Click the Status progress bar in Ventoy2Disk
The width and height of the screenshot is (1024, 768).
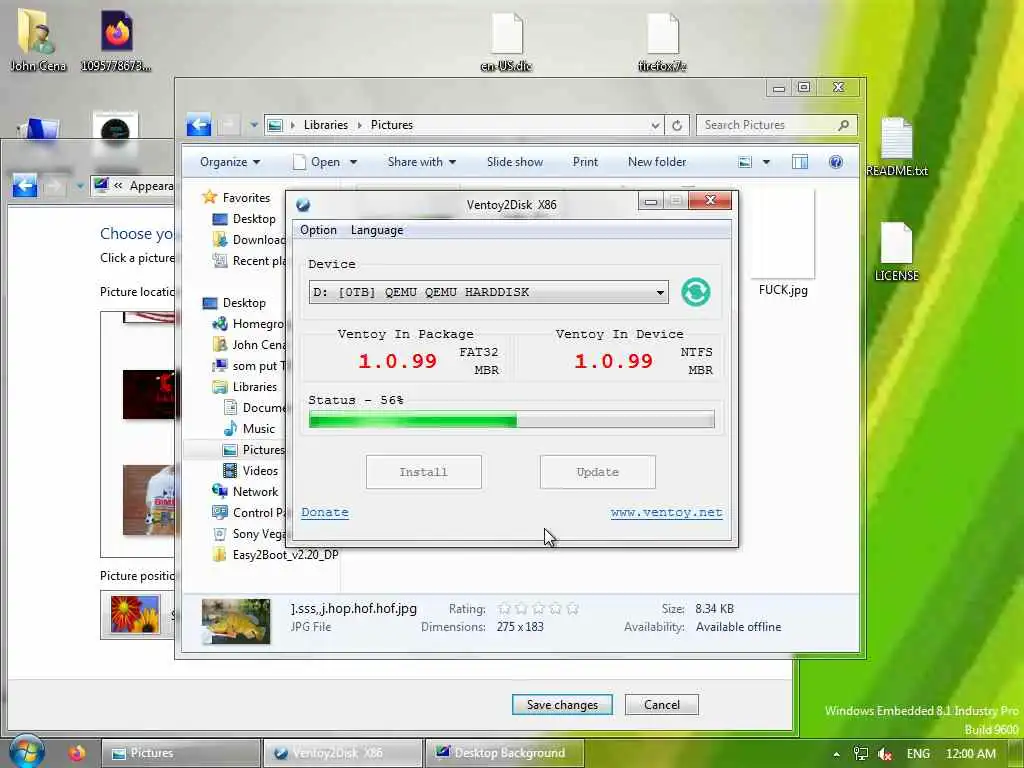(x=511, y=419)
